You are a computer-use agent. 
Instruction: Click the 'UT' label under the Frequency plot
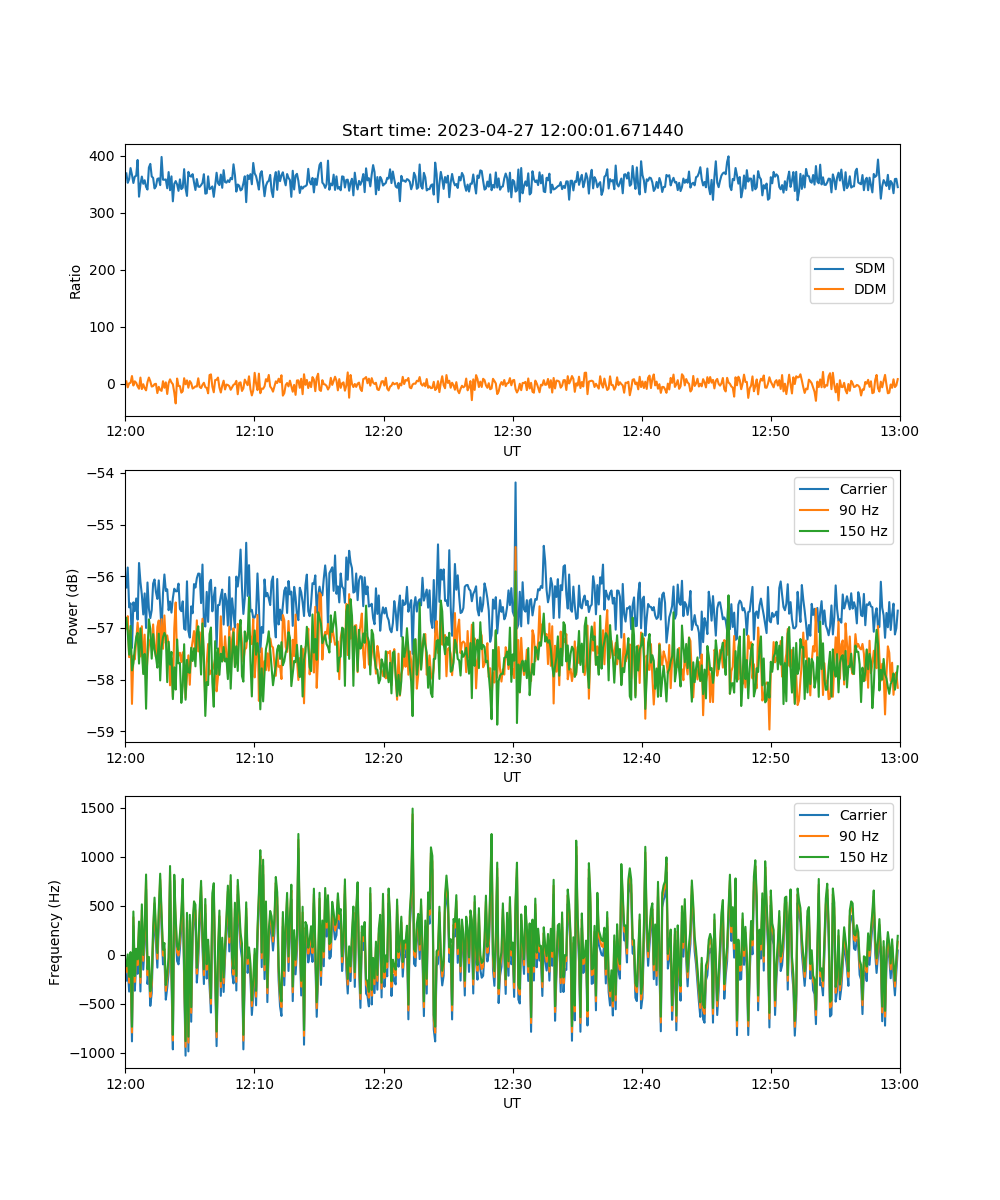click(512, 1103)
